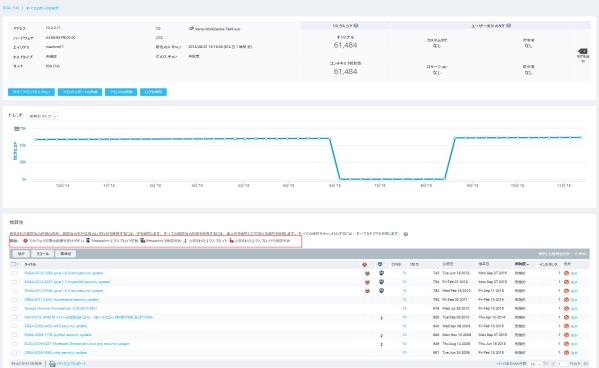
Task: Click the first breadcrumb link at the top
Action: (x=11, y=8)
